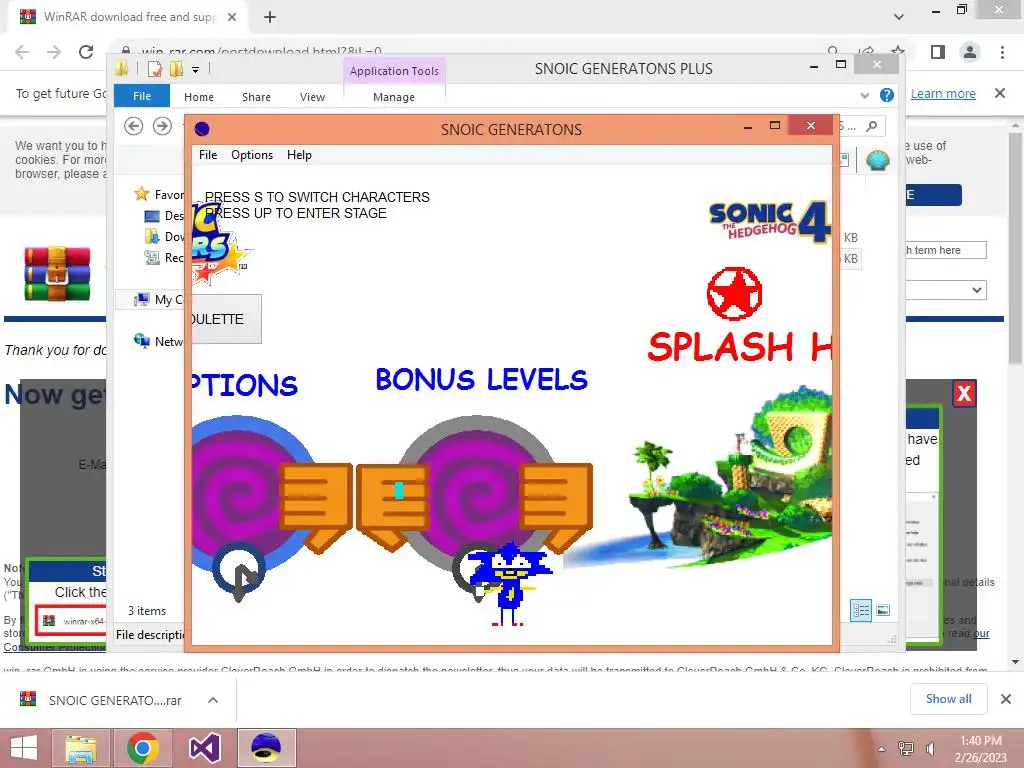The image size is (1024, 768).
Task: Click the Explorer search magnifier icon
Action: click(x=871, y=126)
